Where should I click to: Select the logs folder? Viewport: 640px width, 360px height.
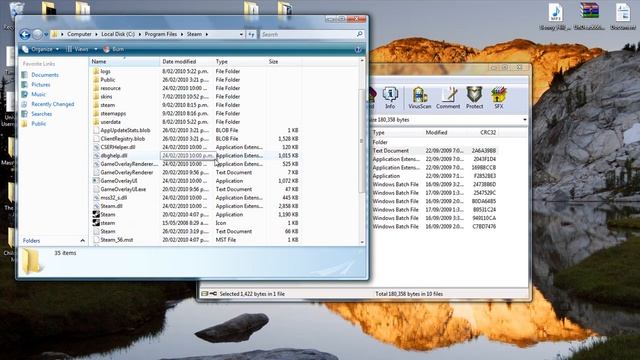point(105,71)
